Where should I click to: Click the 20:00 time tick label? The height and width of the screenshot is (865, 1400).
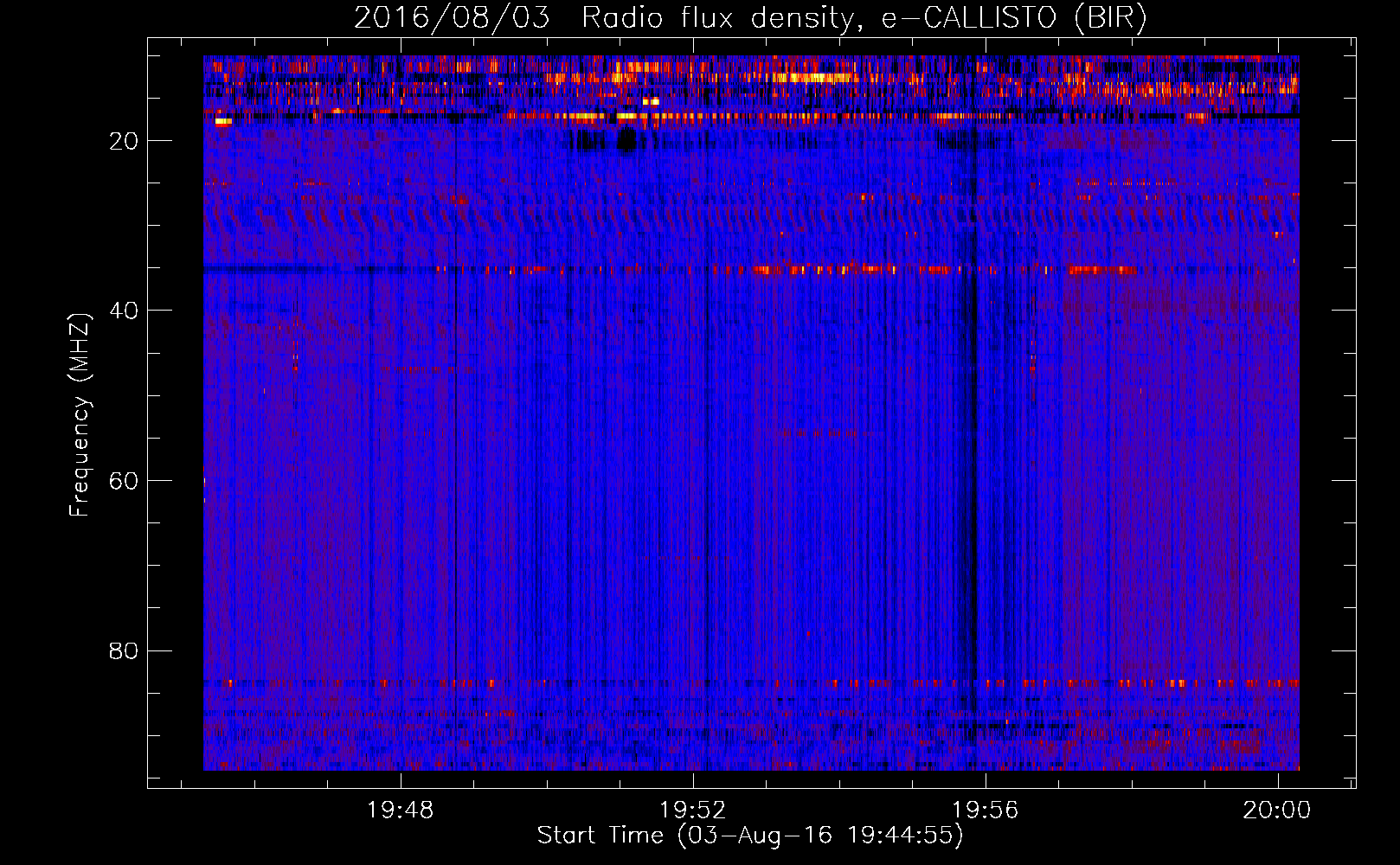pyautogui.click(x=1277, y=811)
